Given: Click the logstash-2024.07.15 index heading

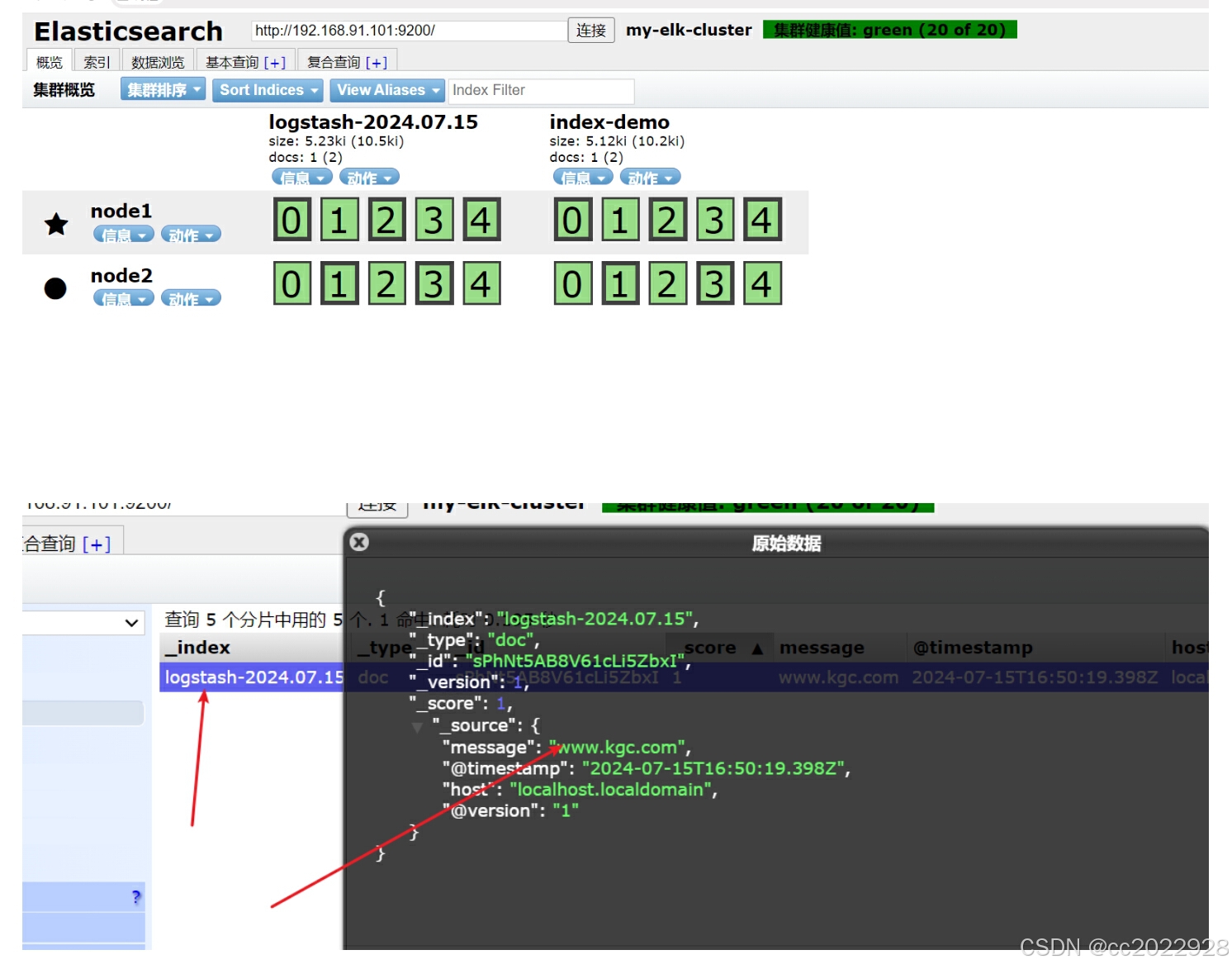Looking at the screenshot, I should [373, 122].
